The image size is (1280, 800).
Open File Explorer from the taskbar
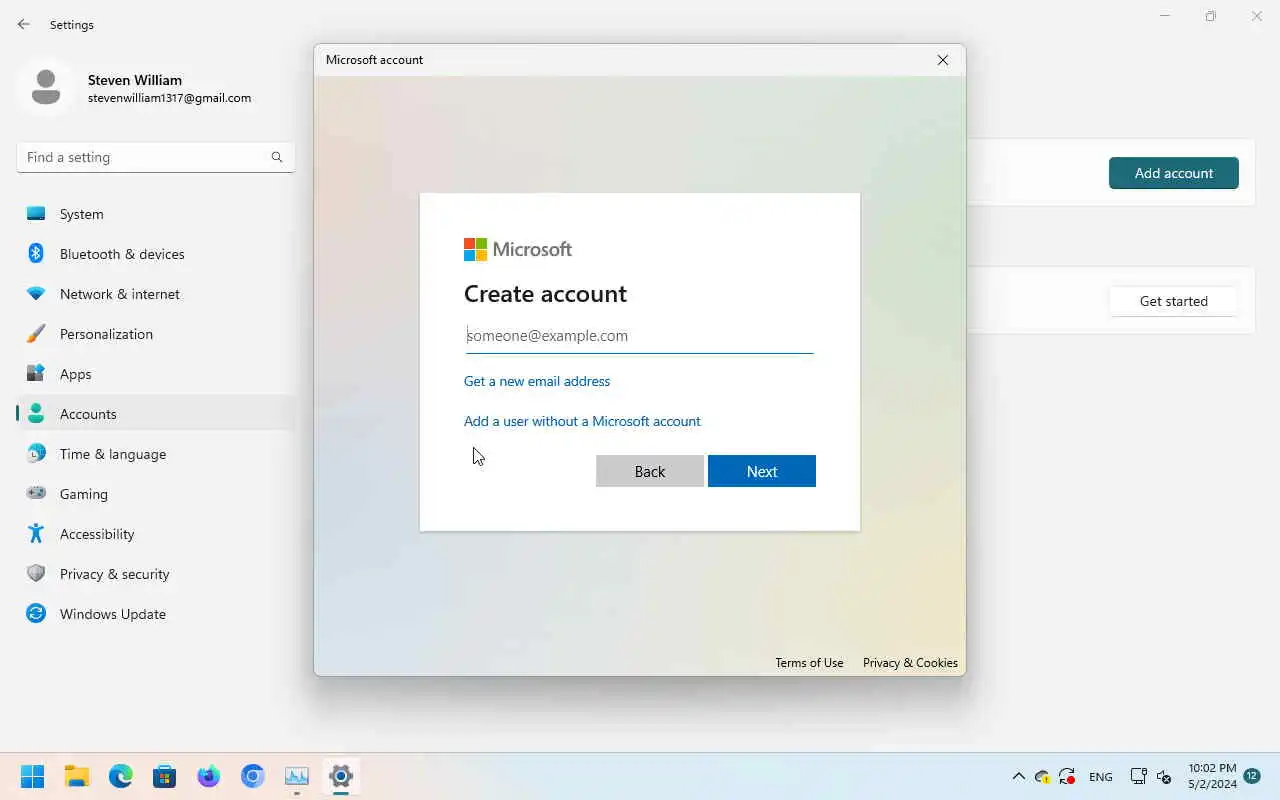pos(77,776)
